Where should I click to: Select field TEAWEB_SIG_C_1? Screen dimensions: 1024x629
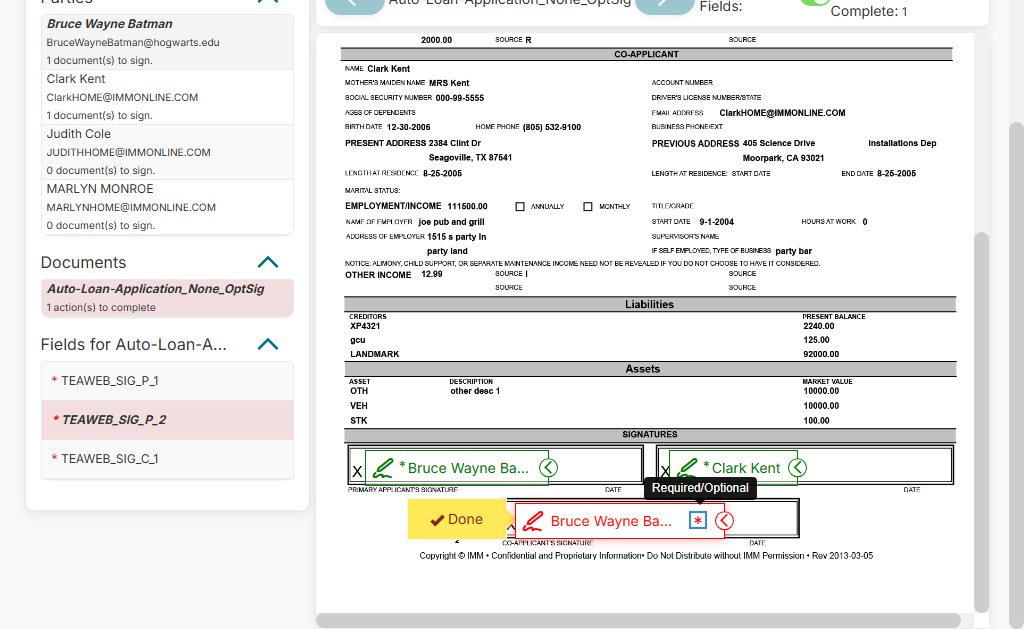point(167,459)
